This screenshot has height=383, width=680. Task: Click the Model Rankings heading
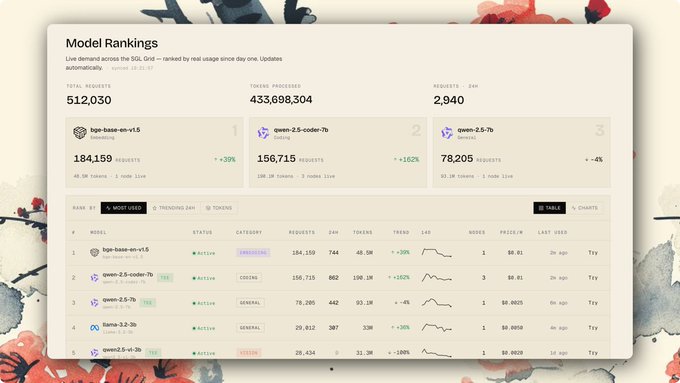(x=112, y=43)
